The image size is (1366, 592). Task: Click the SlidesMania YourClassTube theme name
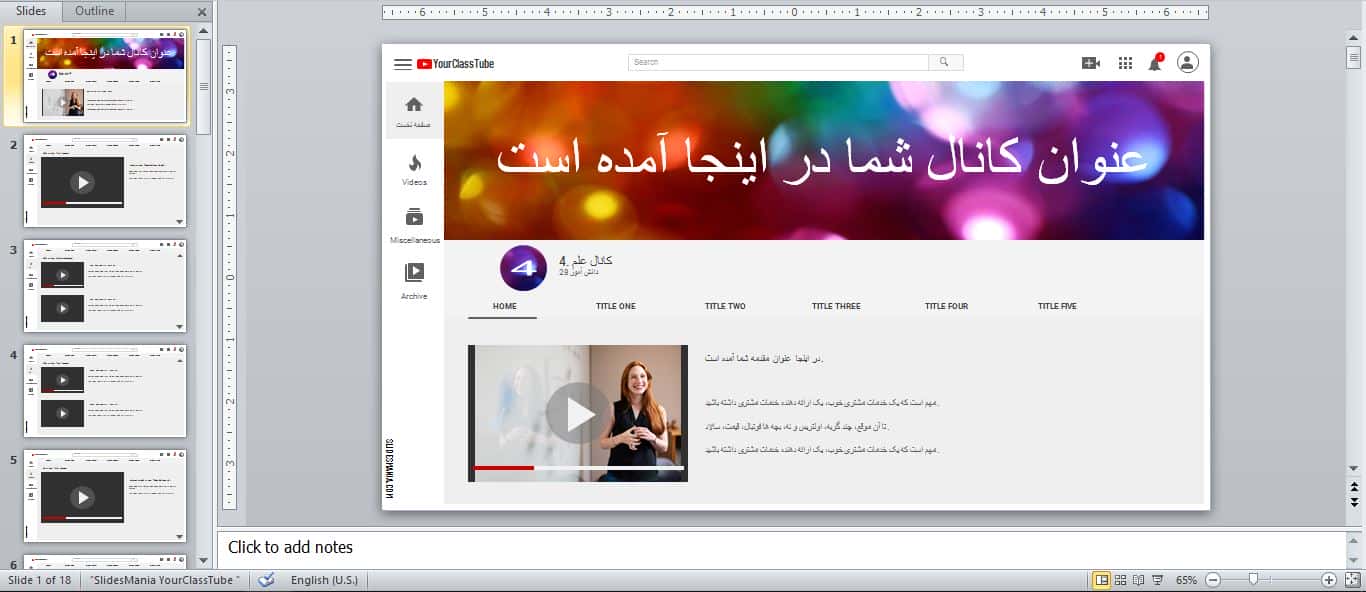165,580
